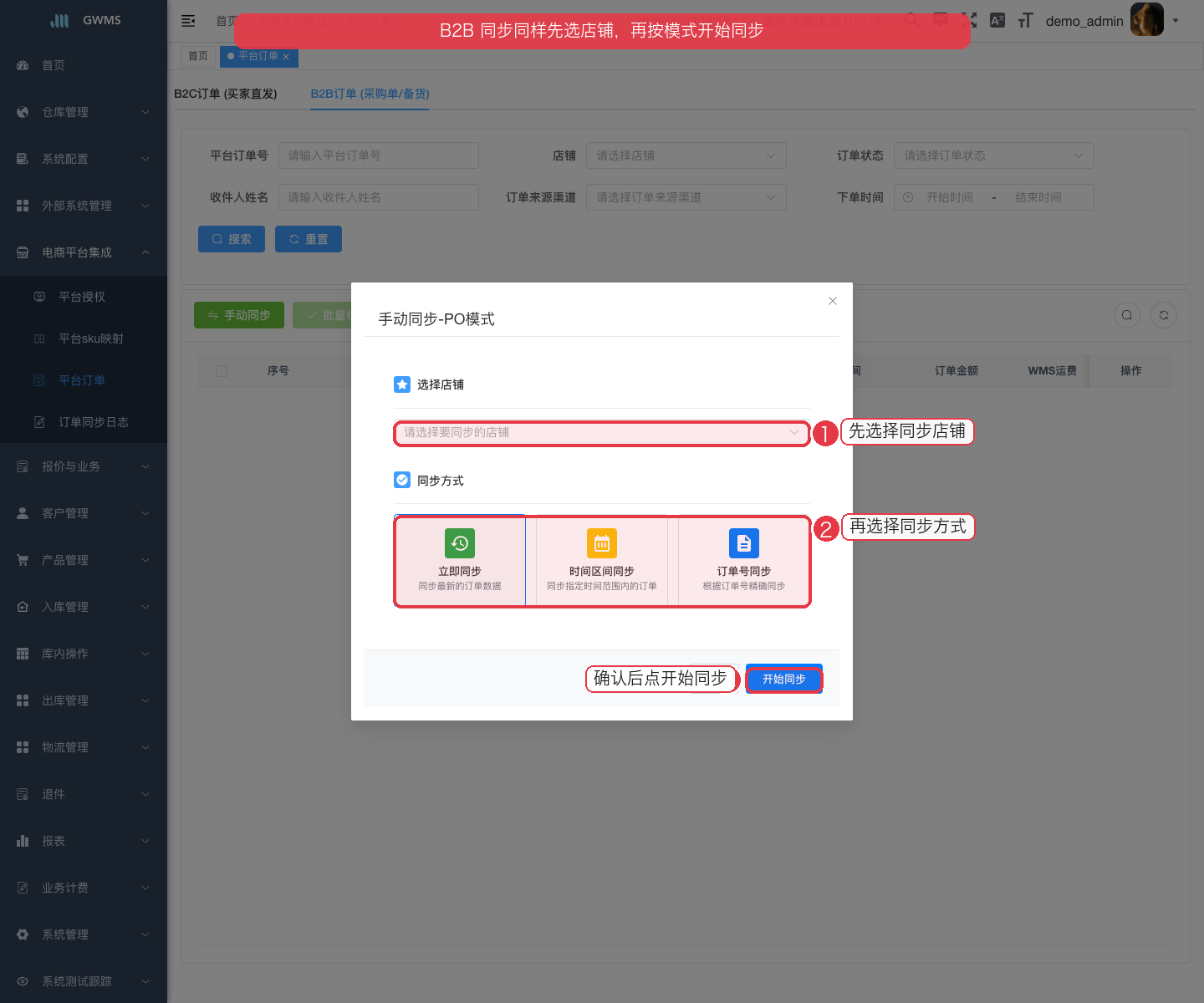The width and height of the screenshot is (1204, 1003).
Task: Open the font size tool icon
Action: point(1026,21)
